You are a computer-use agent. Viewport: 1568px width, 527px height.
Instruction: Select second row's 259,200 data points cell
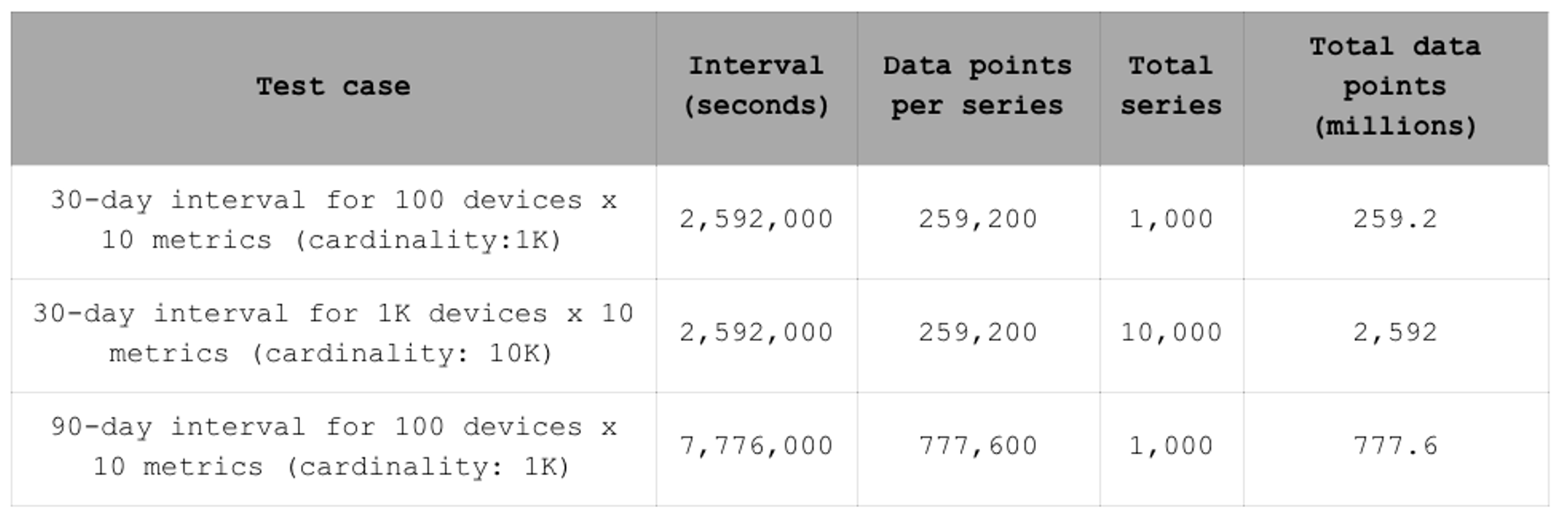tap(978, 335)
